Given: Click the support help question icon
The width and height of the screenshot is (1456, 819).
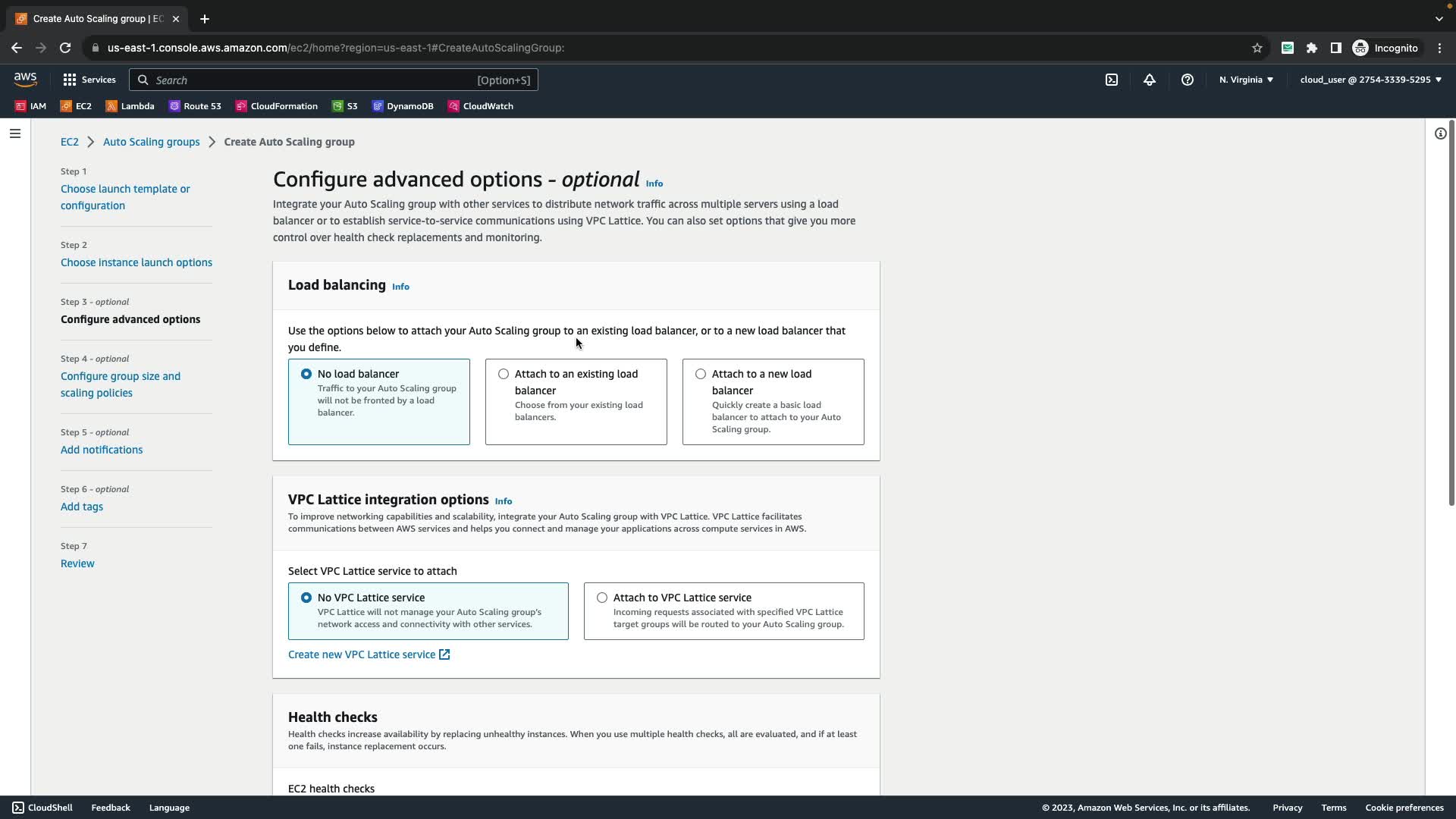Looking at the screenshot, I should pyautogui.click(x=1188, y=80).
